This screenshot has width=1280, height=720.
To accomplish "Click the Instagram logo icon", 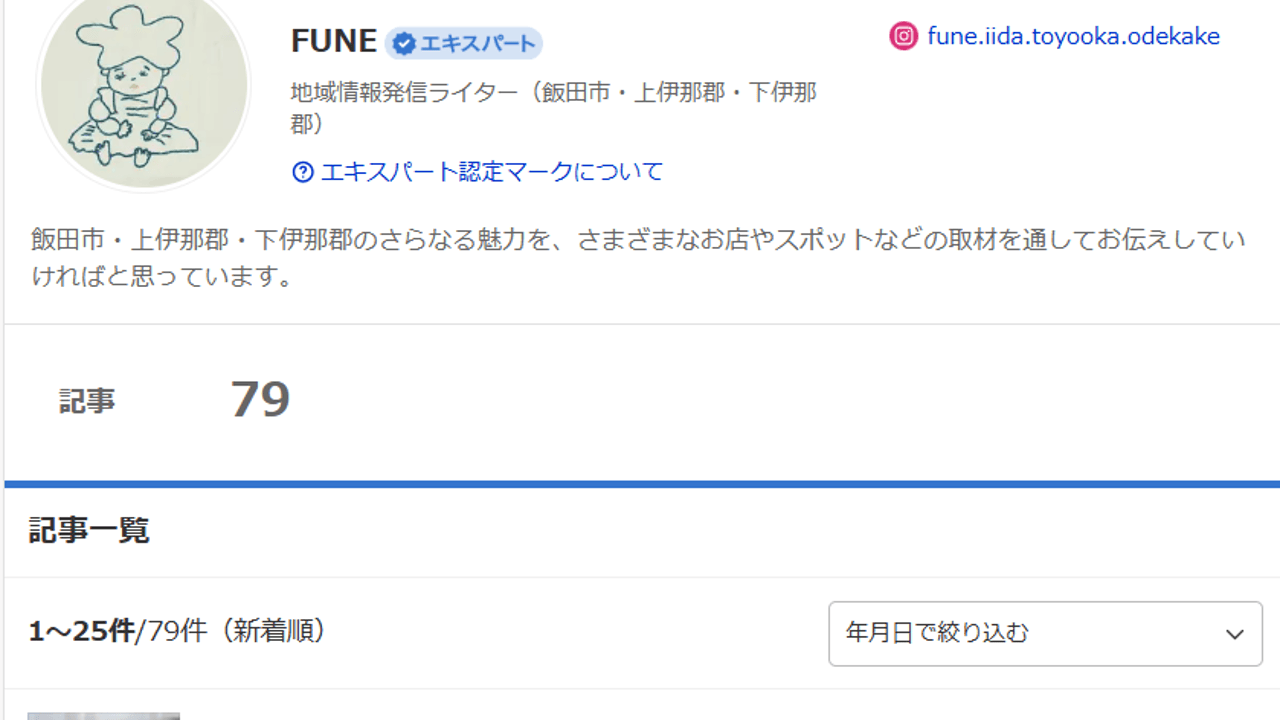I will pos(903,37).
